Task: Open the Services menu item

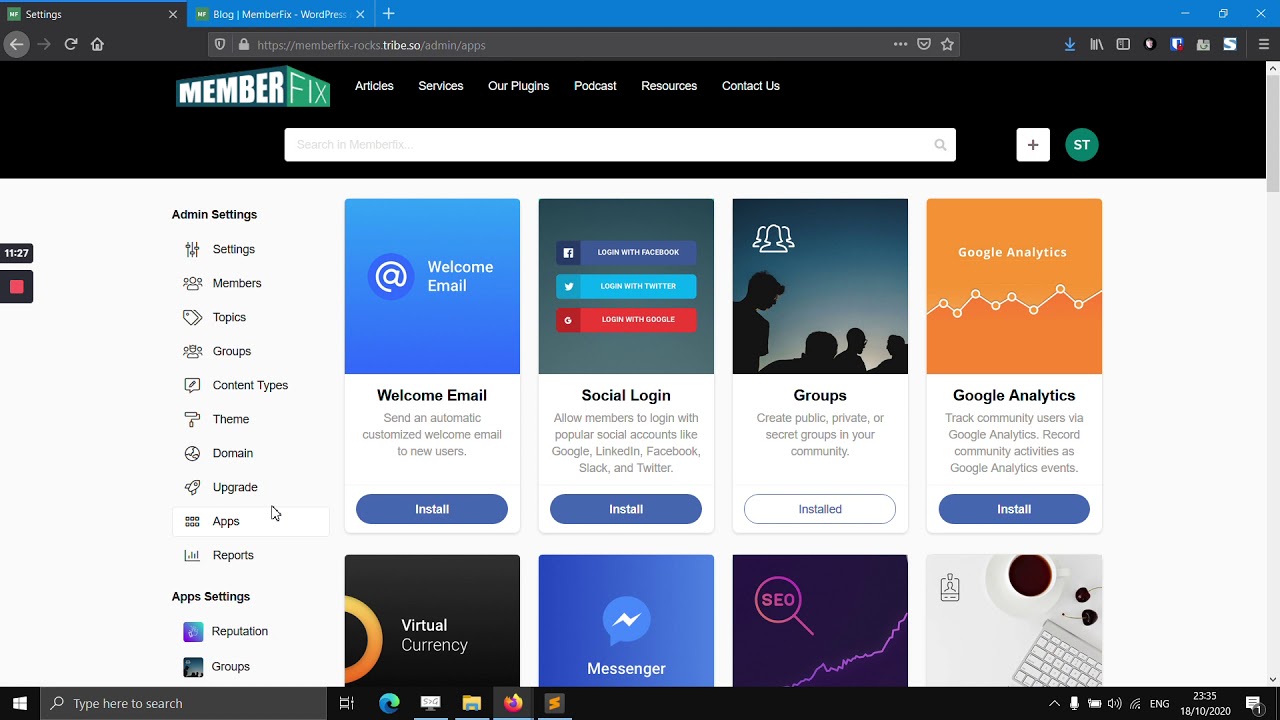Action: pos(441,86)
